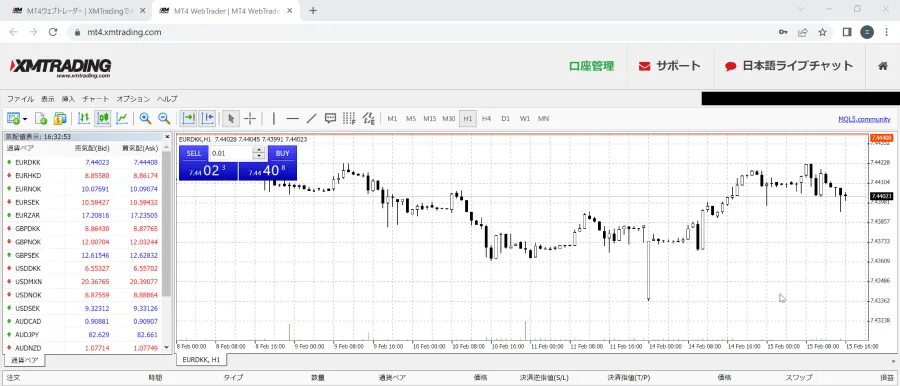
Task: Select the text label tool icon
Action: click(x=331, y=118)
